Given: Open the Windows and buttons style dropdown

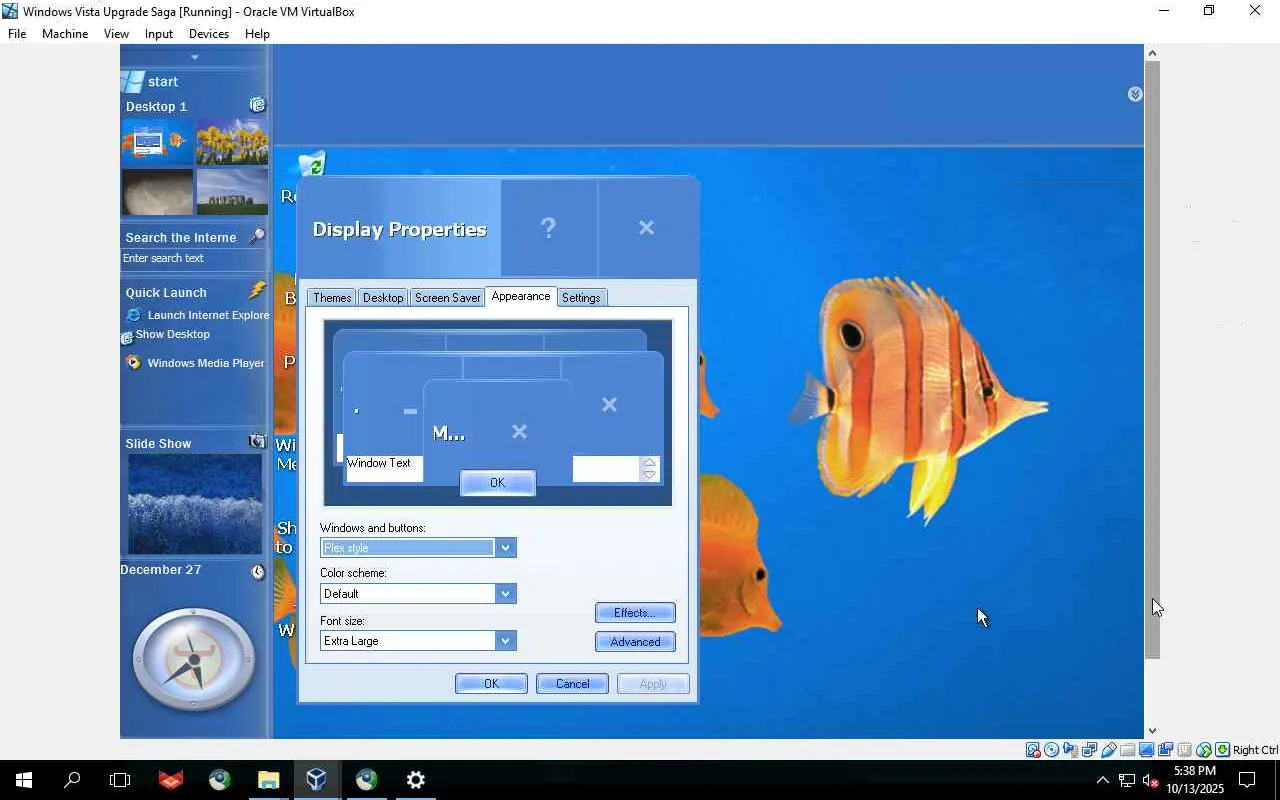Looking at the screenshot, I should point(505,548).
